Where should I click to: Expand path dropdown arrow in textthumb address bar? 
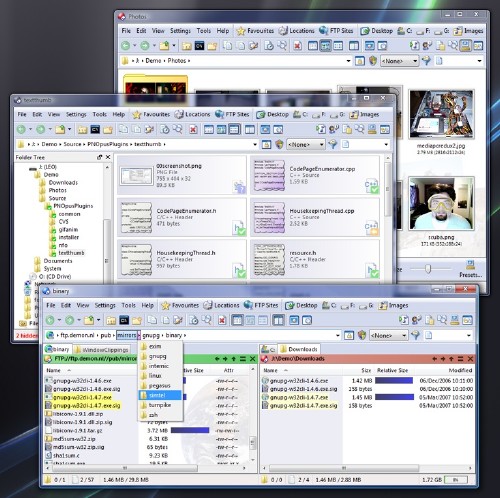click(x=255, y=144)
